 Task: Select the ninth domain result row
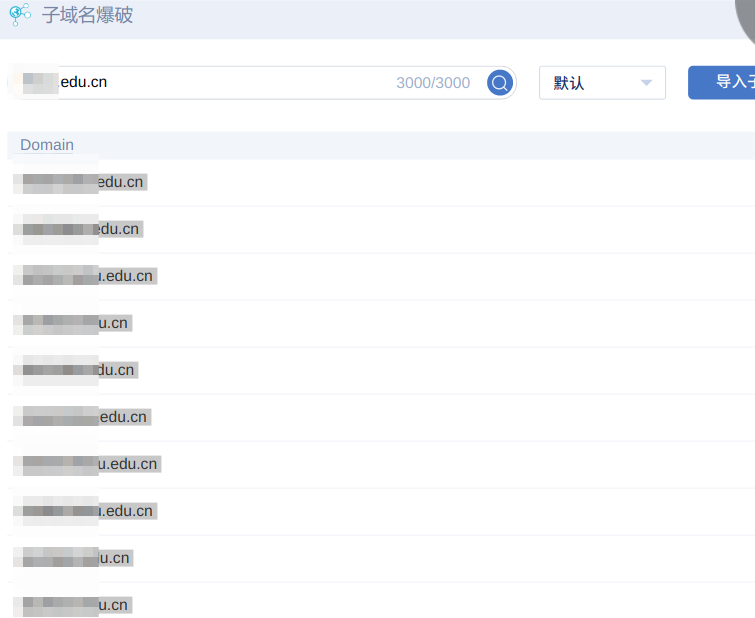[74, 558]
